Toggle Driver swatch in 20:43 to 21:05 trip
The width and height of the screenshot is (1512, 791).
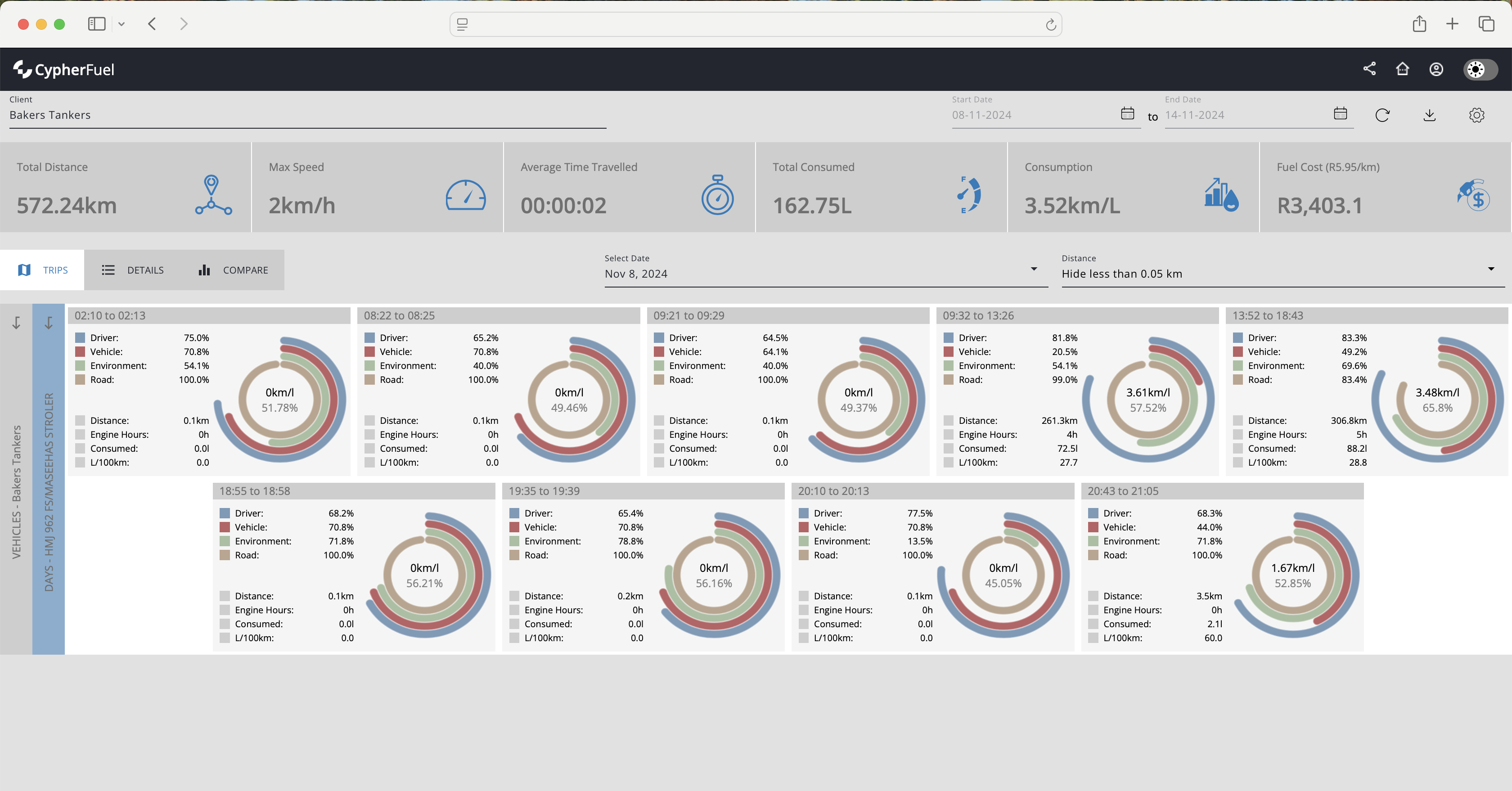coord(1092,513)
